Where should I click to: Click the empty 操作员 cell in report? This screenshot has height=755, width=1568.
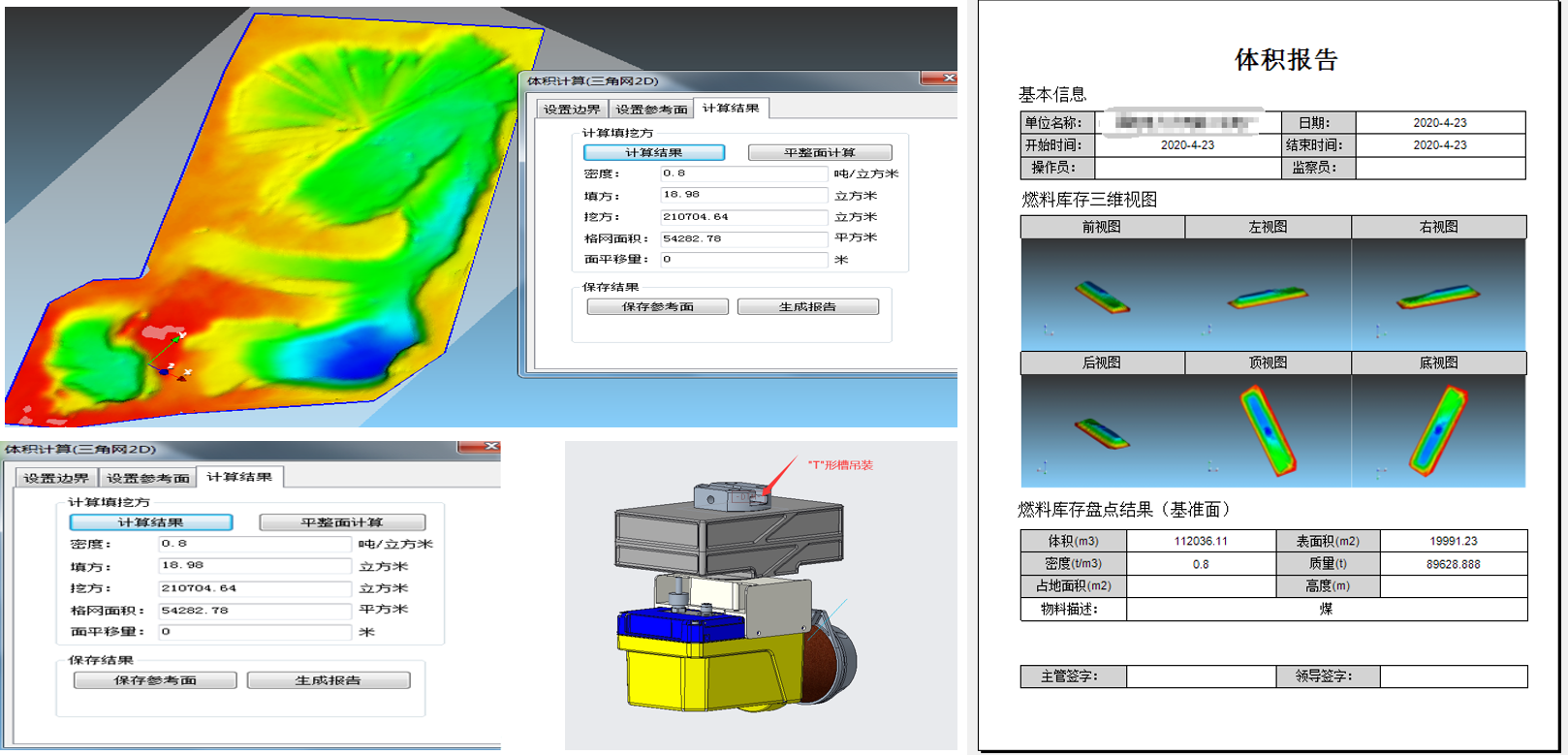tap(1187, 168)
